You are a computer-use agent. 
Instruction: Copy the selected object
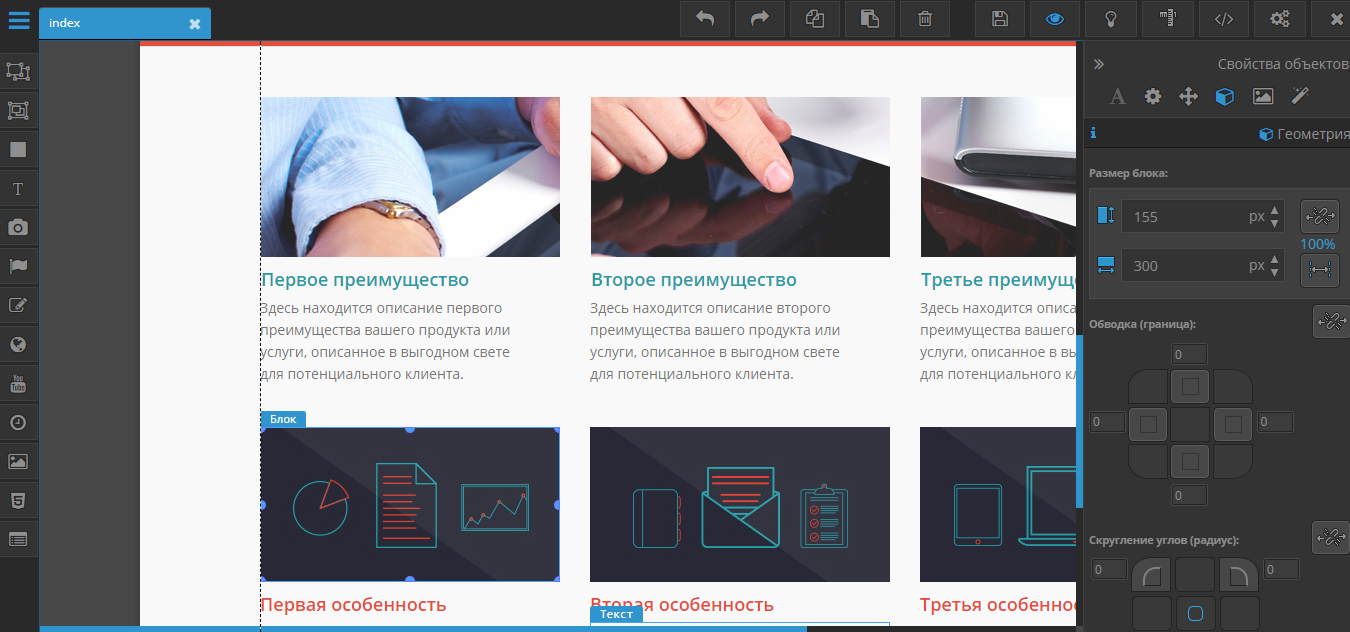pos(815,19)
